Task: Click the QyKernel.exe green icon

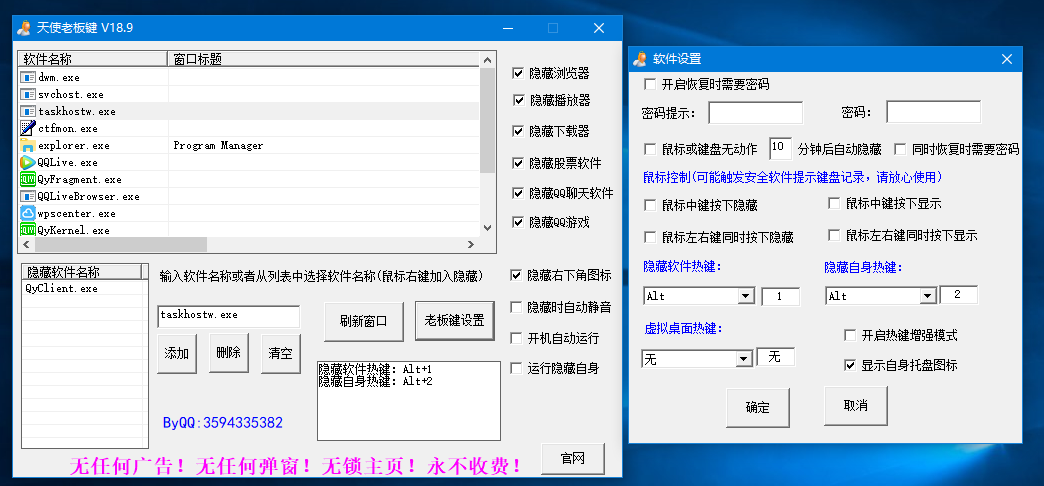Action: point(28,230)
